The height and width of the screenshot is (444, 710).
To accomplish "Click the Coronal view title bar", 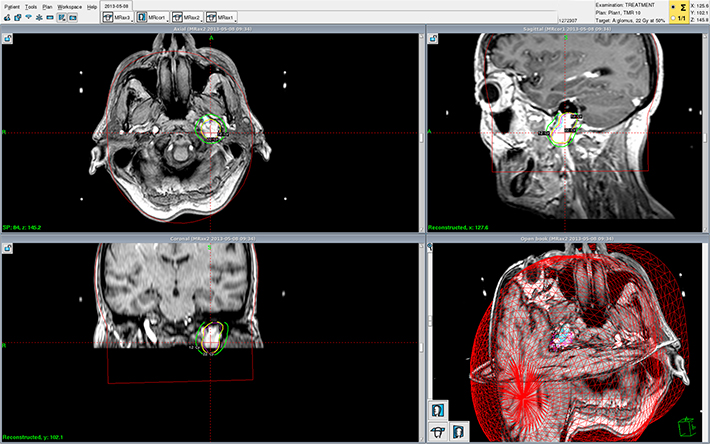I will (212, 239).
